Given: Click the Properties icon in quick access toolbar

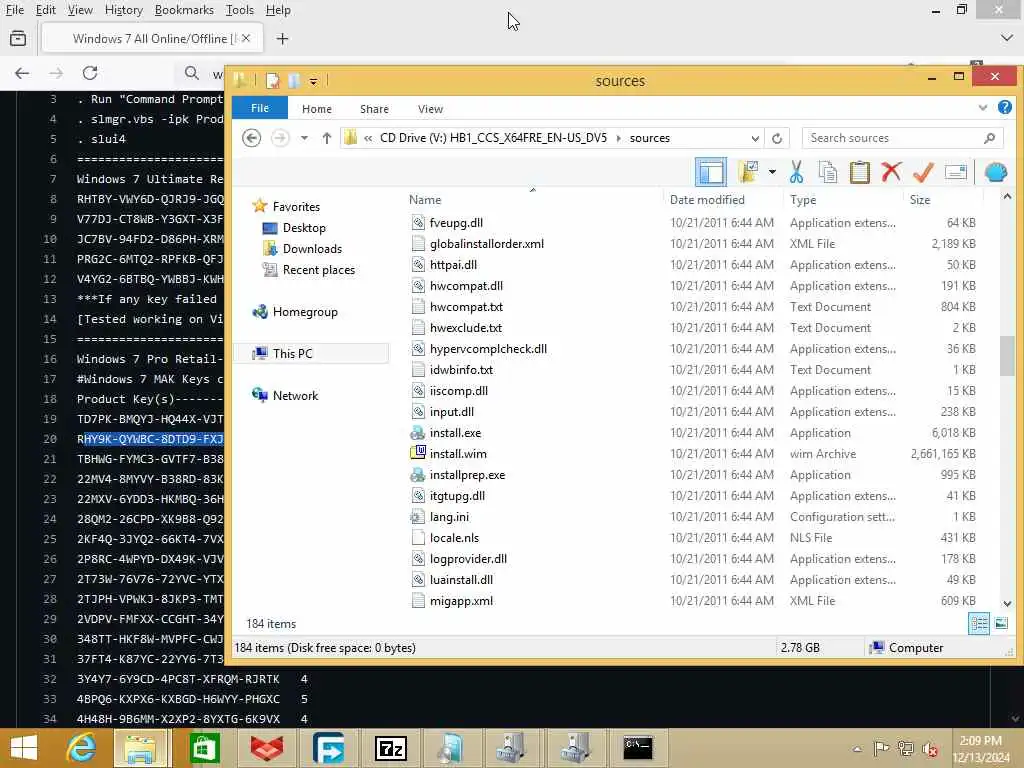Looking at the screenshot, I should 272,81.
